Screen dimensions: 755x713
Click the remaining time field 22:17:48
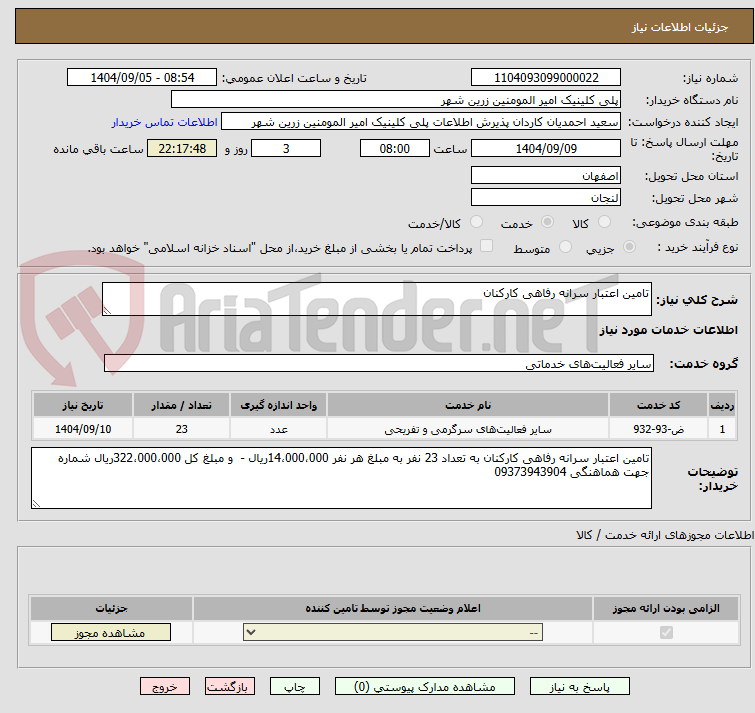click(x=182, y=148)
